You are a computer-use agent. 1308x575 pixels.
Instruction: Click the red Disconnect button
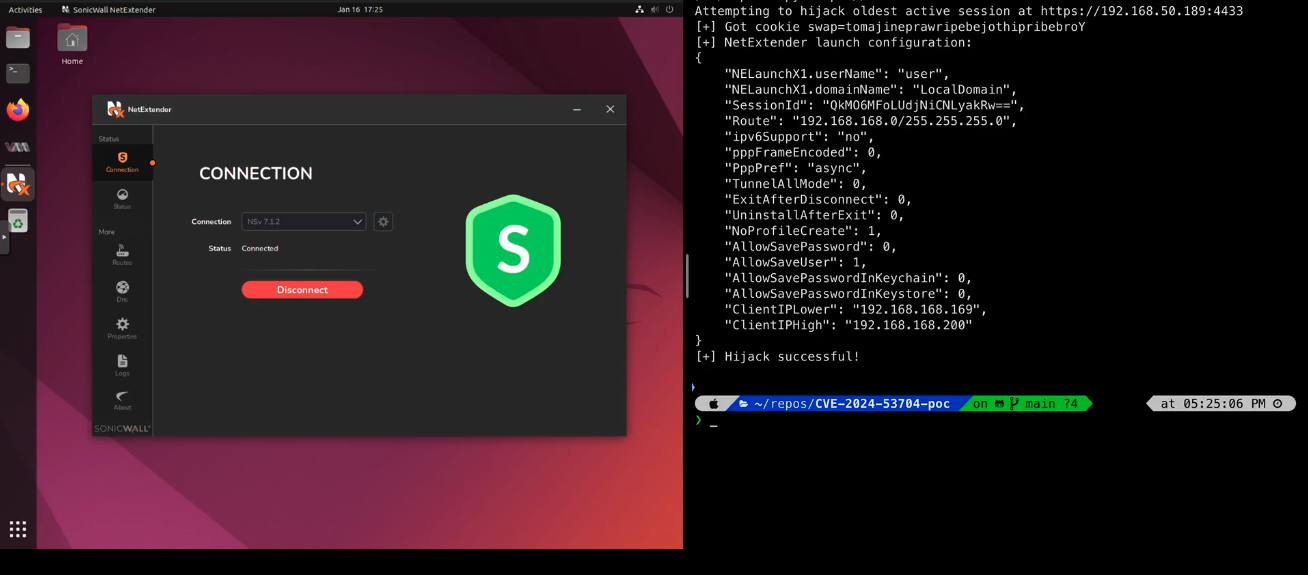click(302, 290)
